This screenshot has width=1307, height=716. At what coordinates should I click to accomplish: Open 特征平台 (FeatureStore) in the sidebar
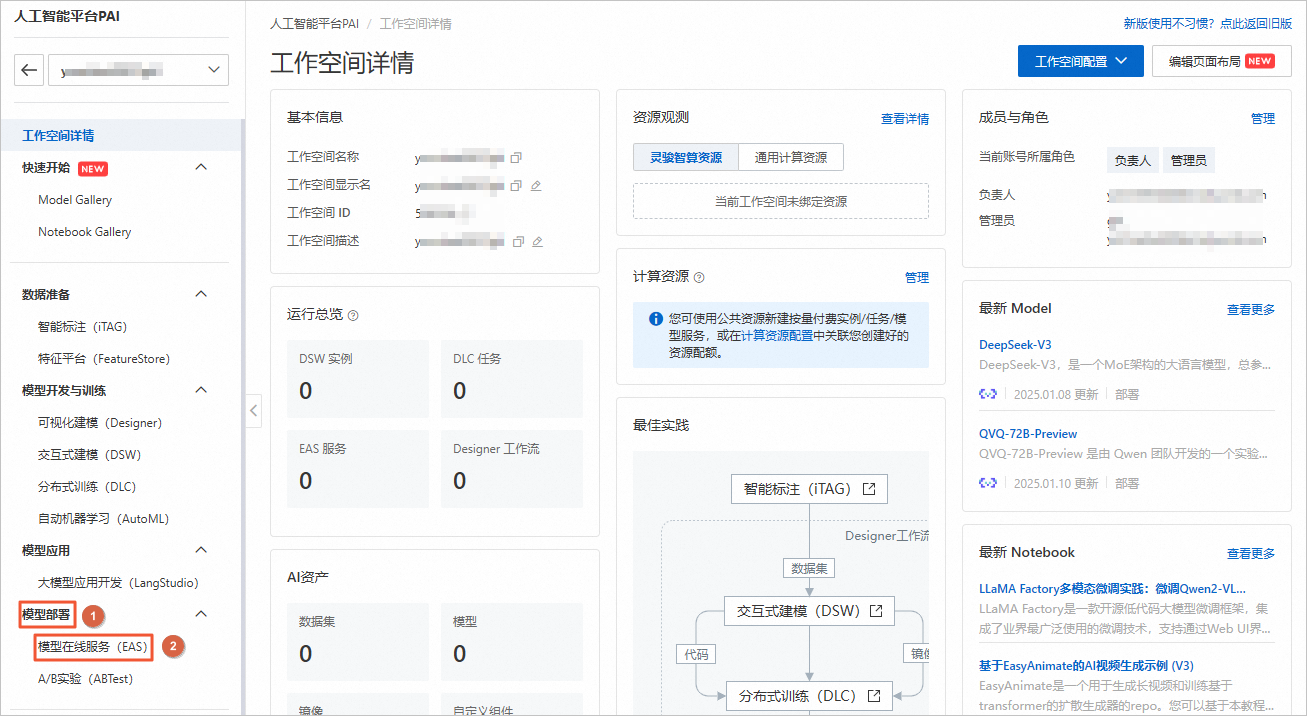104,359
